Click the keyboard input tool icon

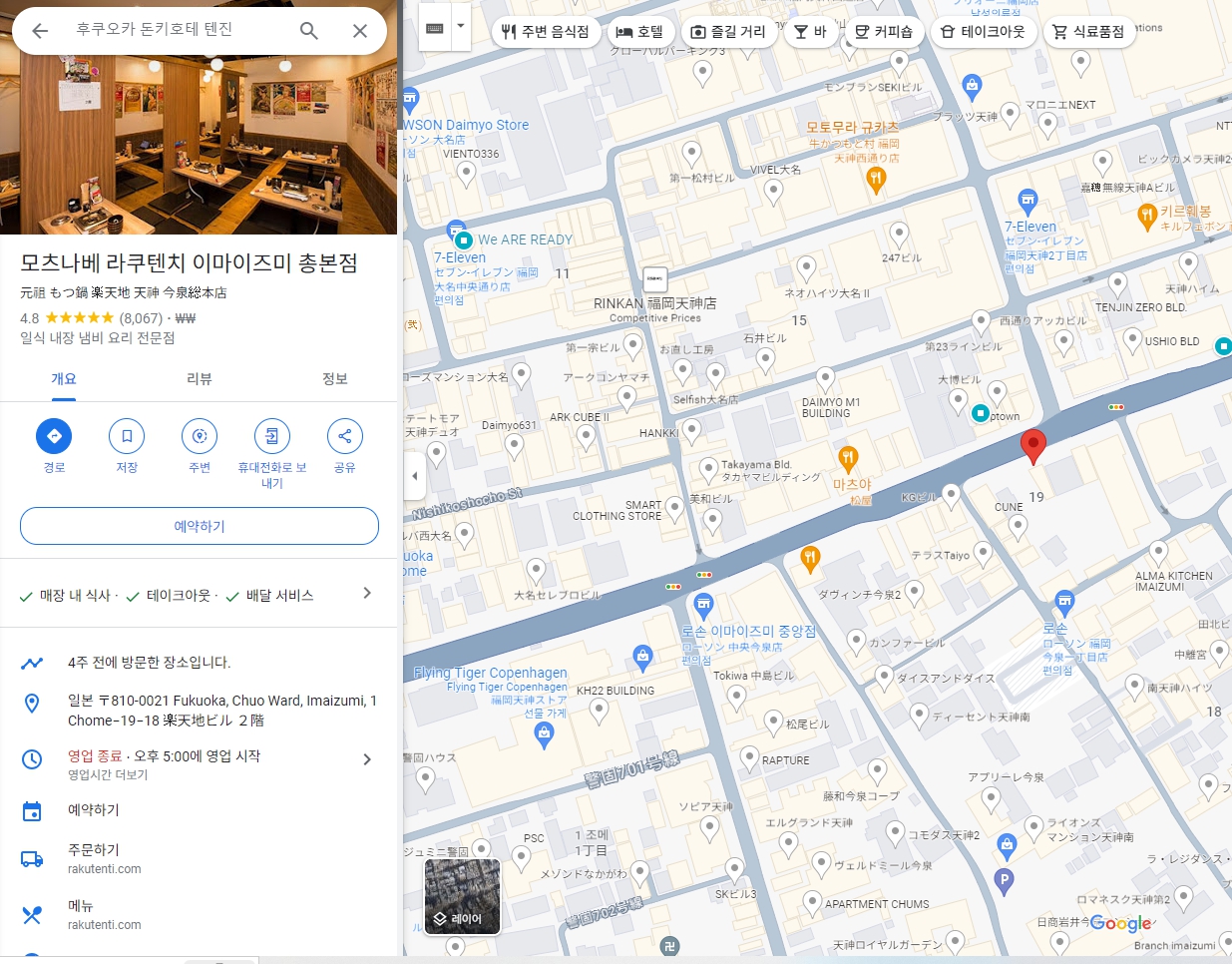click(x=435, y=28)
